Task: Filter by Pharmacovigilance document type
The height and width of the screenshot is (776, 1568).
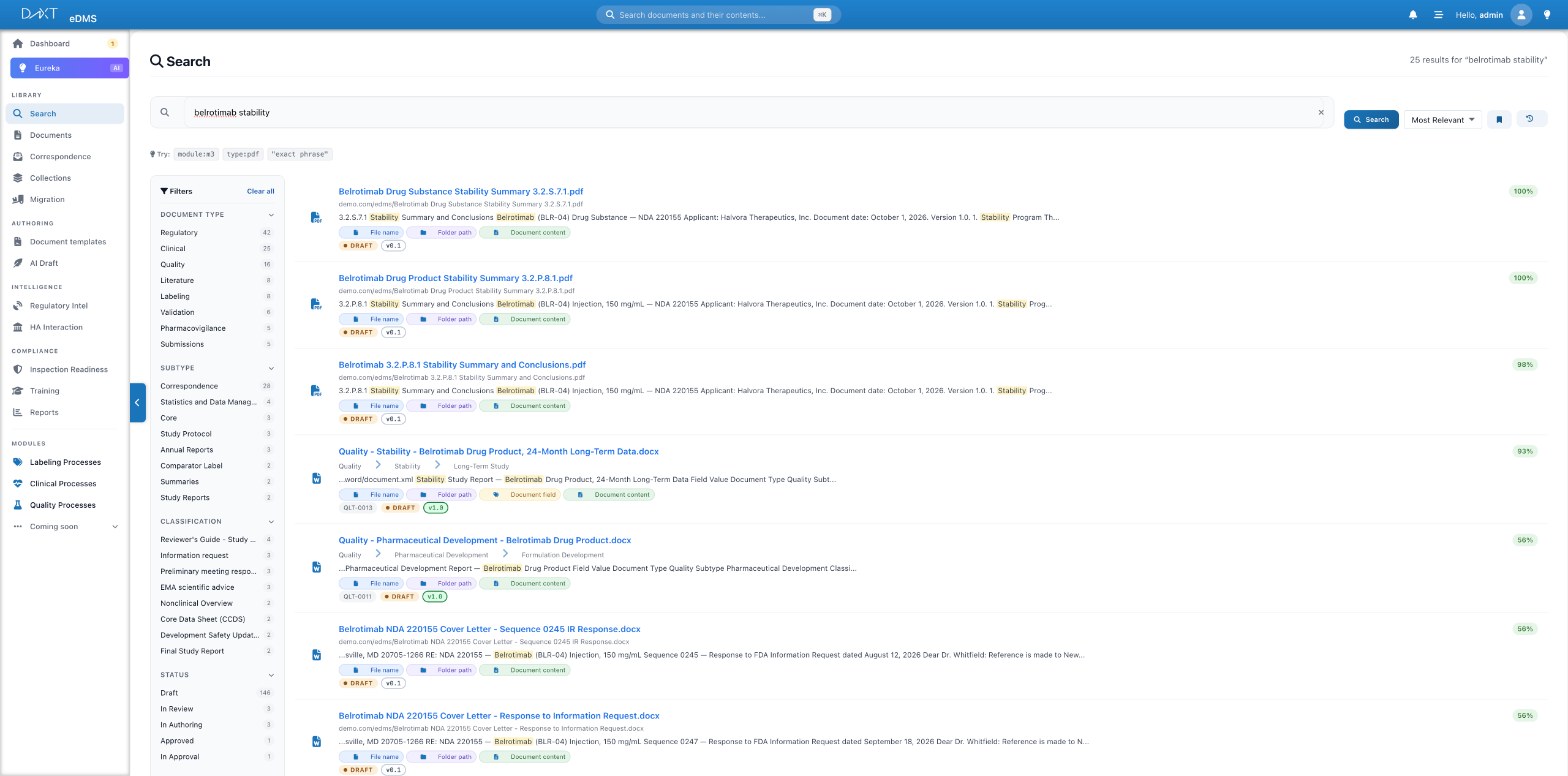Action: (x=216, y=328)
